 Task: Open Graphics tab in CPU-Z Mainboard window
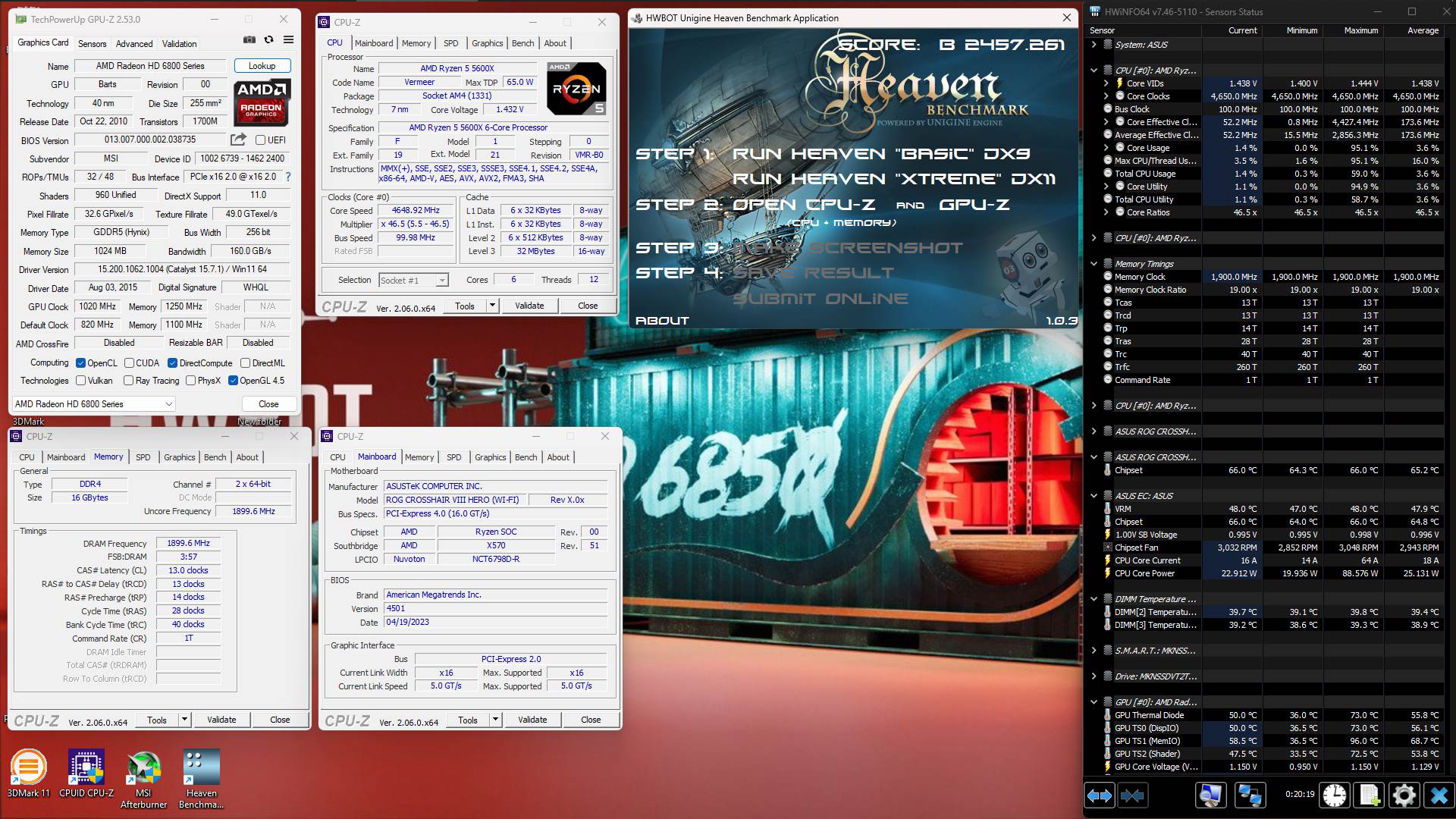click(x=490, y=457)
